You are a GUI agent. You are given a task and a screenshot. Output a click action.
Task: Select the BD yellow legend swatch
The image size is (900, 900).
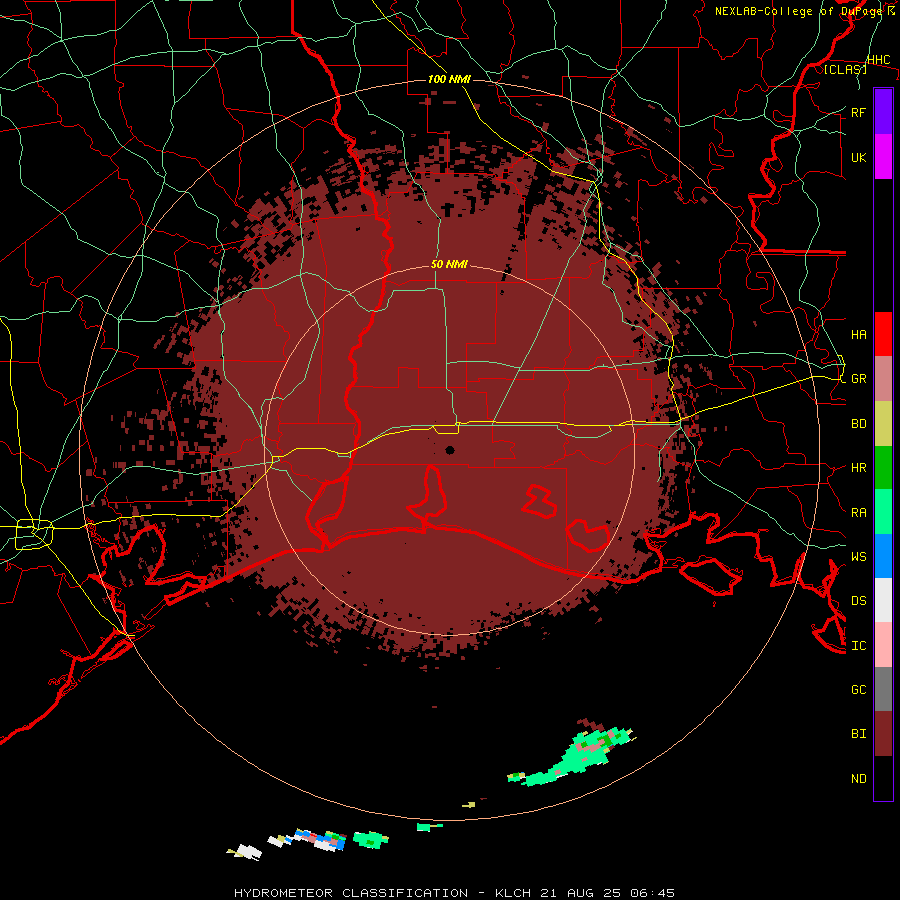(883, 423)
